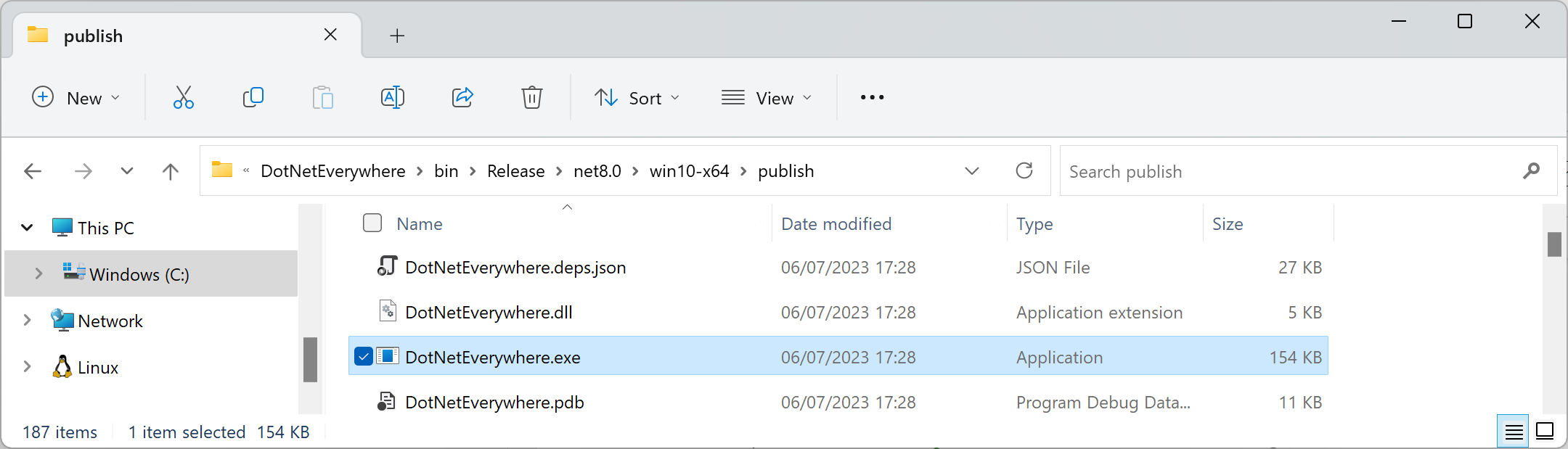The height and width of the screenshot is (449, 1568).
Task: Open the Sort dropdown menu
Action: (637, 97)
